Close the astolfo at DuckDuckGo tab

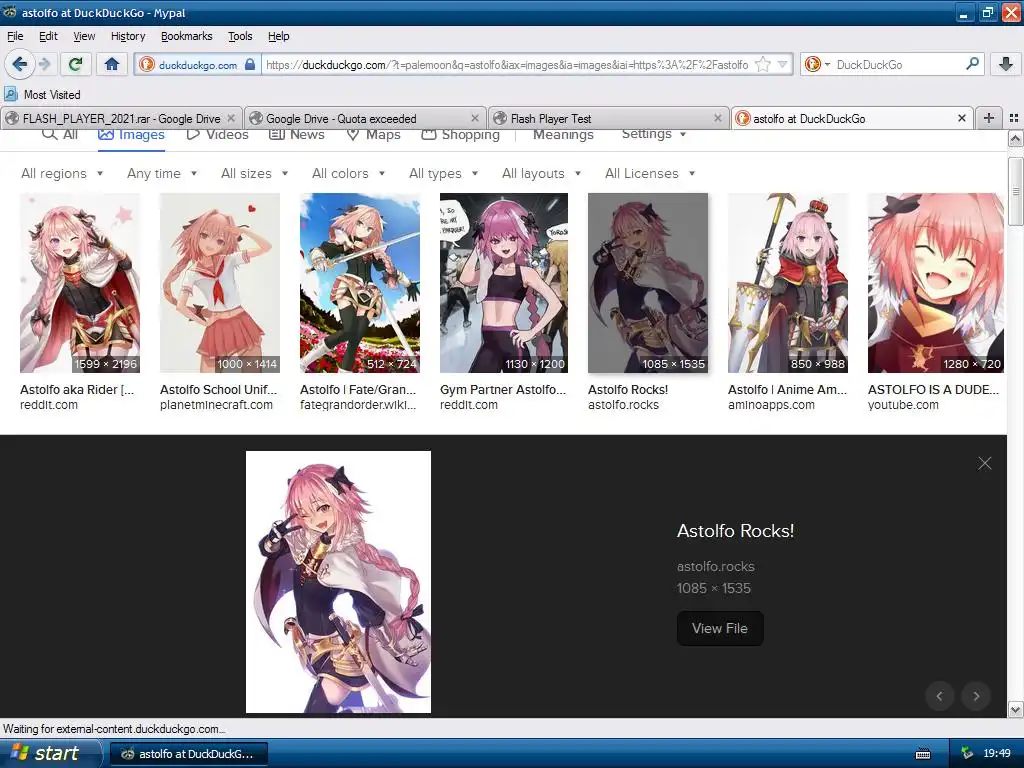pos(961,118)
